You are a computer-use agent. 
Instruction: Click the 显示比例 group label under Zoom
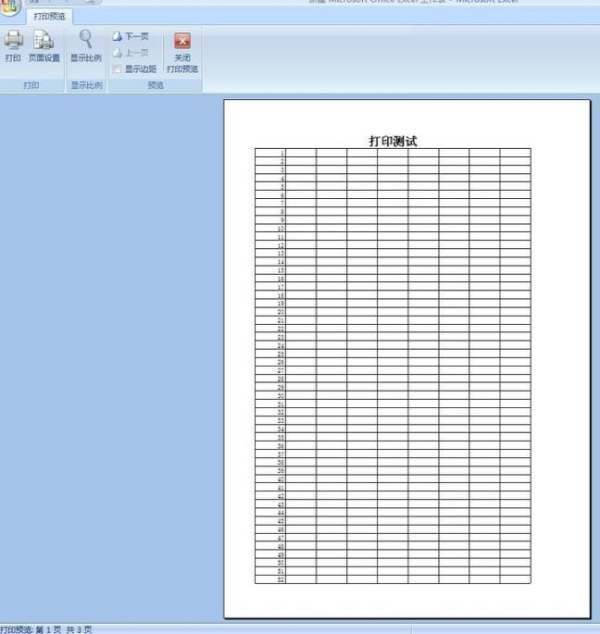(x=85, y=86)
